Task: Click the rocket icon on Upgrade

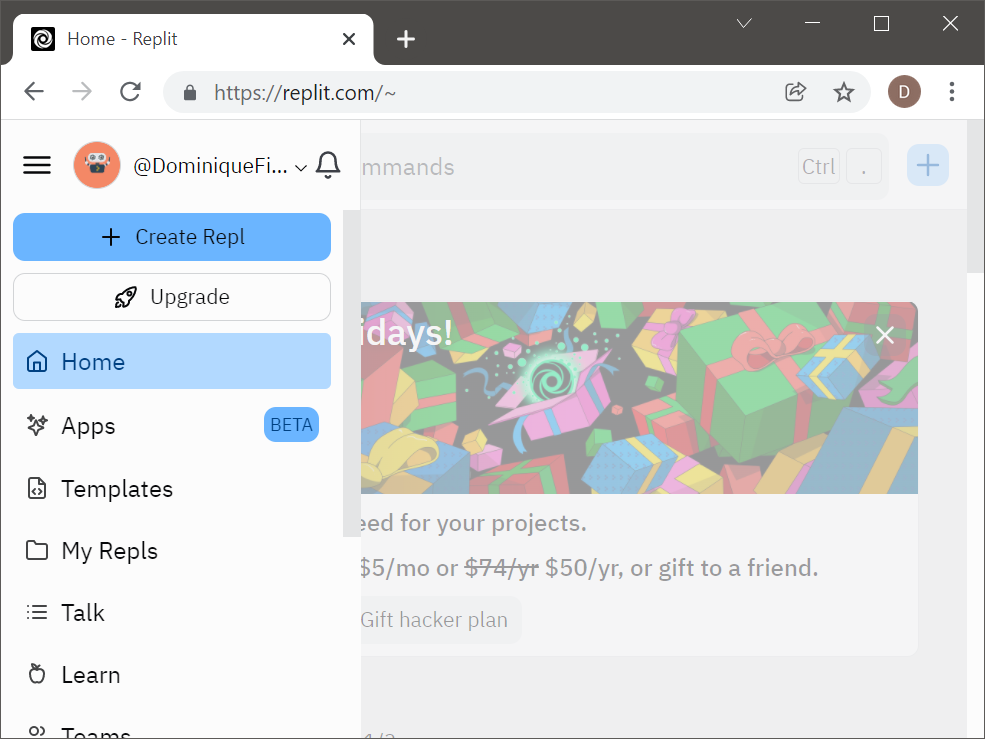Action: tap(126, 297)
